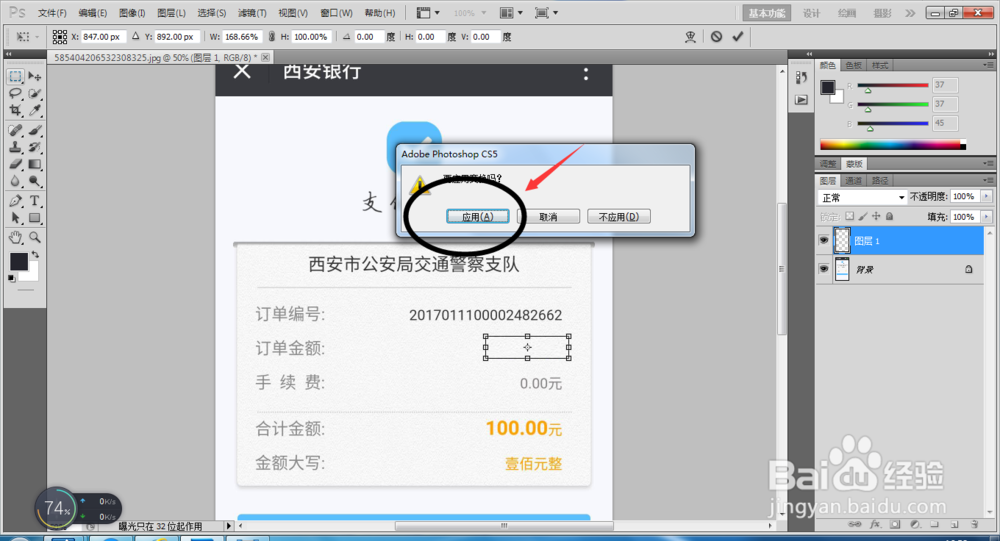Select the Rectangle shape tool
The image size is (1000, 541).
34,218
